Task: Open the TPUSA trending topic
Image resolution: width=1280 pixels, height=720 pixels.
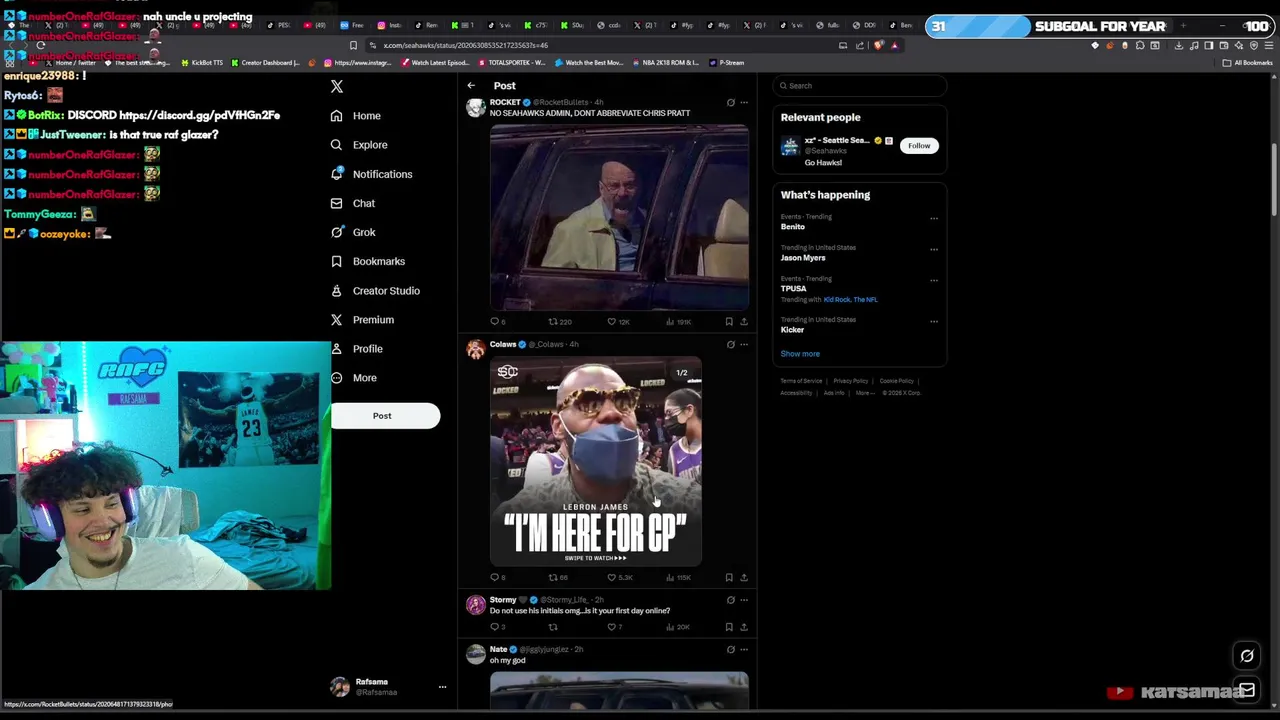Action: (793, 289)
